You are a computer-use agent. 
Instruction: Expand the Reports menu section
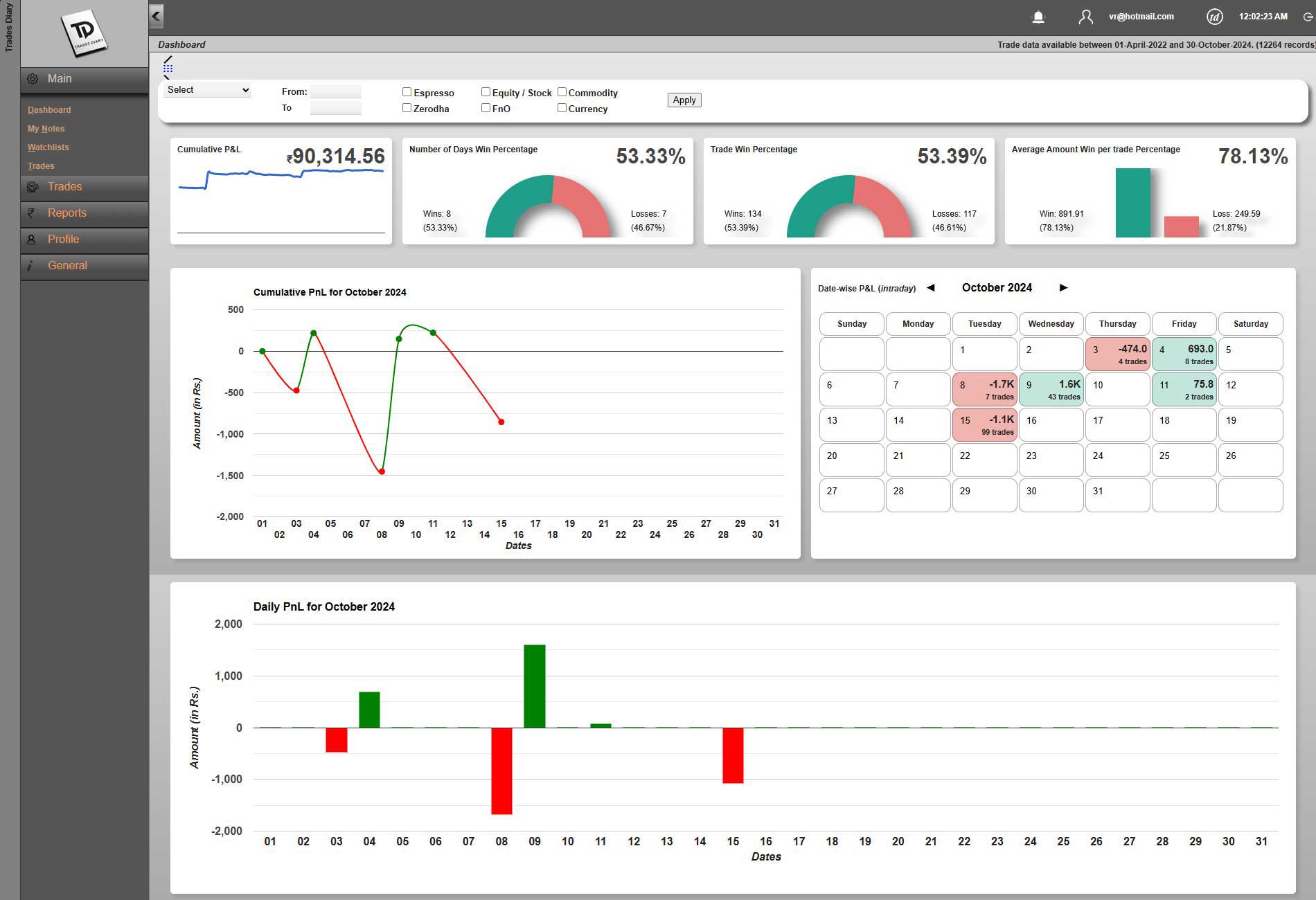point(85,213)
